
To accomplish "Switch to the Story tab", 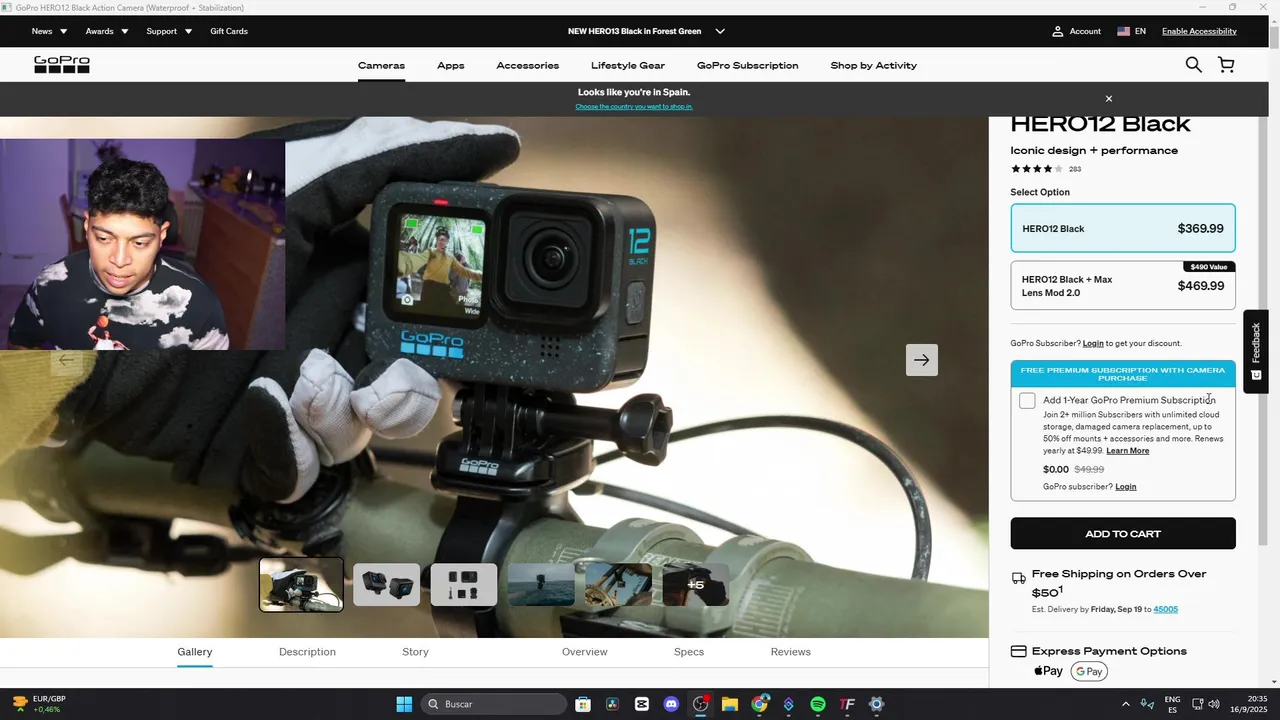I will tap(415, 652).
